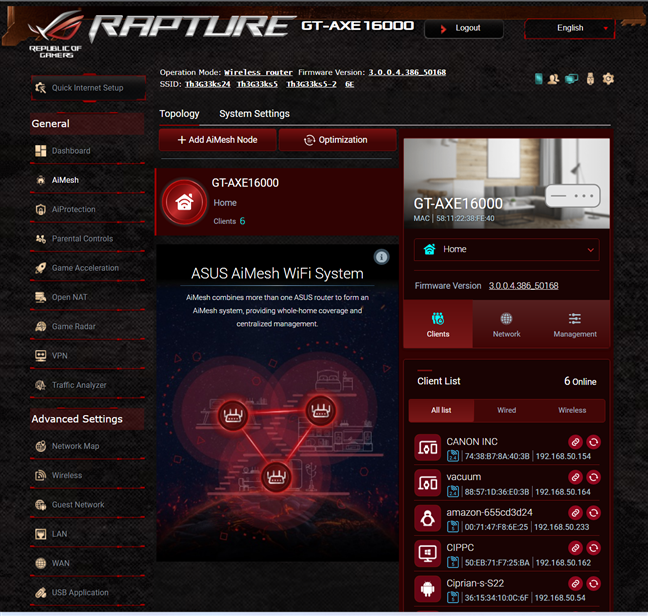The height and width of the screenshot is (616, 648).
Task: Click link icon for CANON INC client
Action: [575, 442]
